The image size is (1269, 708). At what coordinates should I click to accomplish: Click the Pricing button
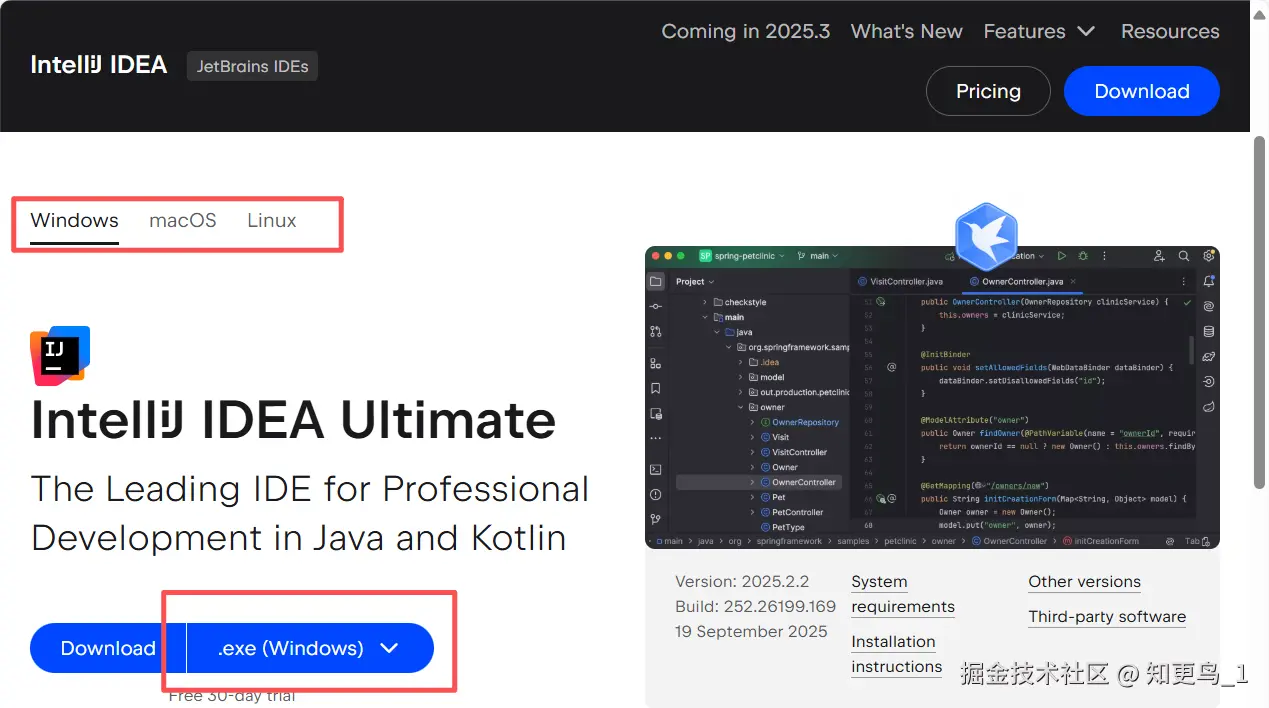click(x=988, y=91)
